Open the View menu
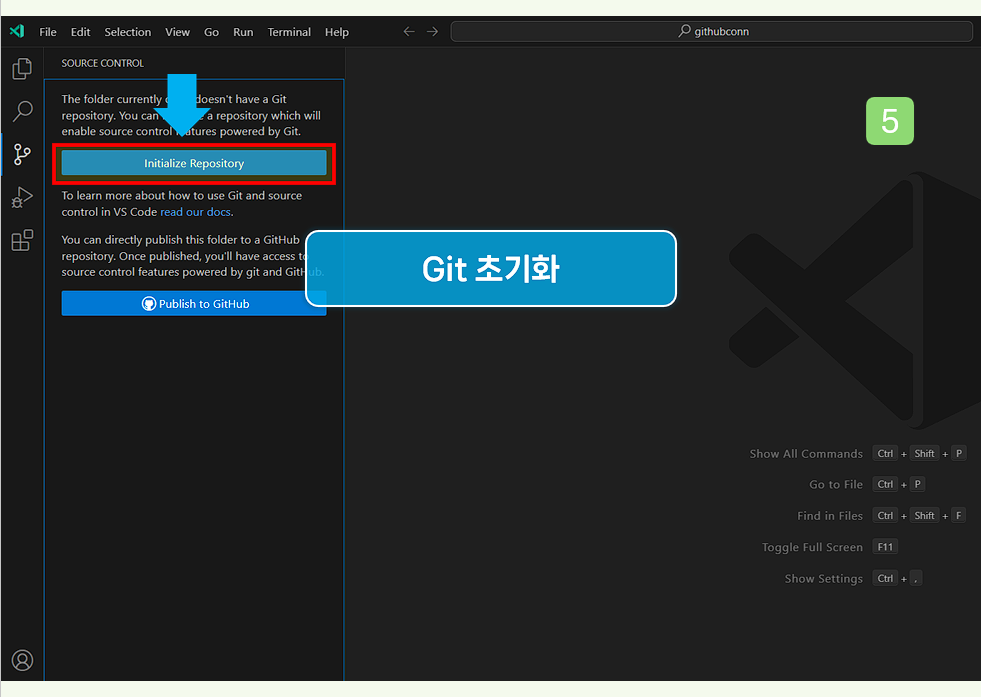981x697 pixels. click(177, 32)
